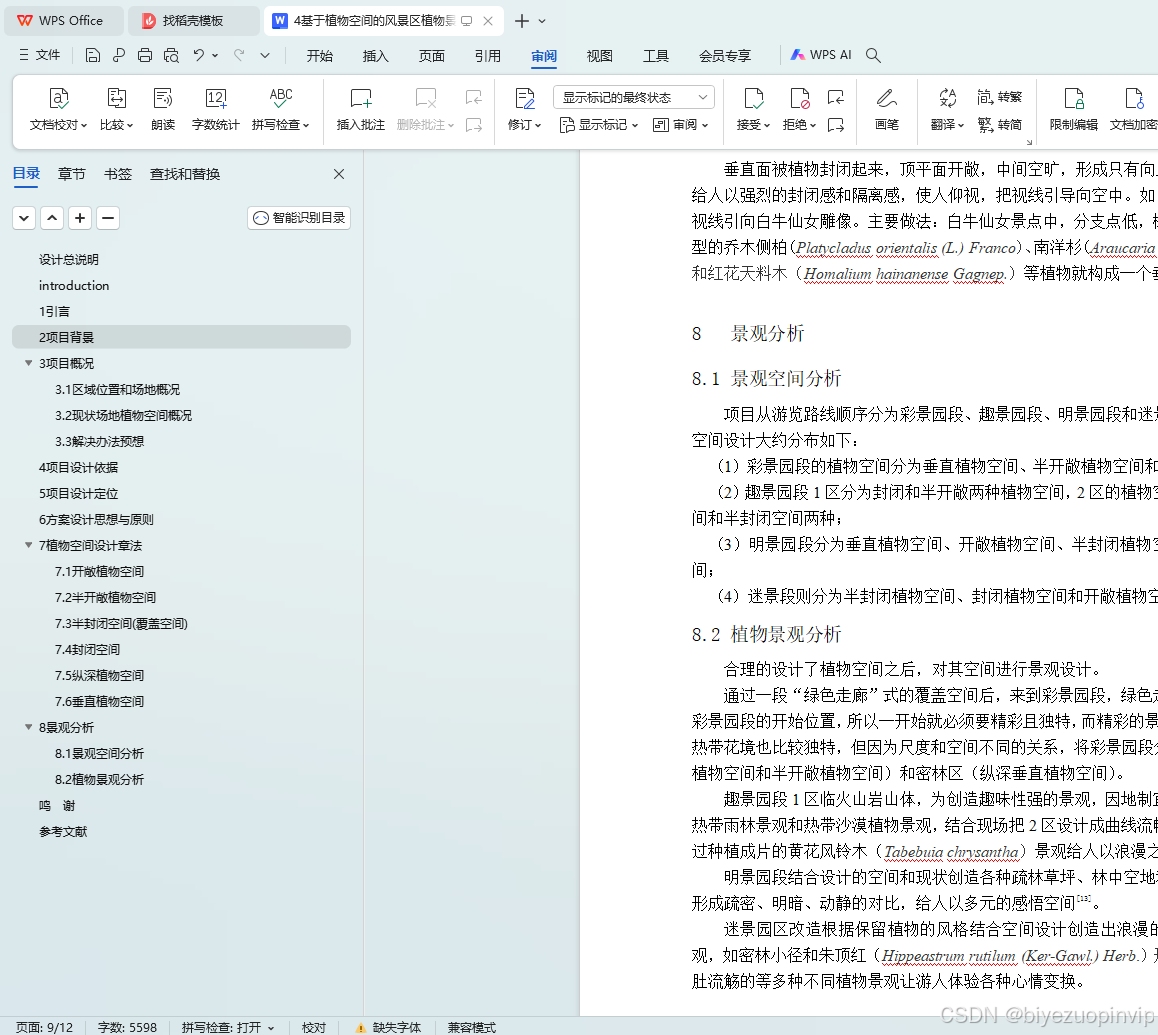The width and height of the screenshot is (1158, 1035).
Task: Click the plus button to promote outline level
Action: [80, 218]
